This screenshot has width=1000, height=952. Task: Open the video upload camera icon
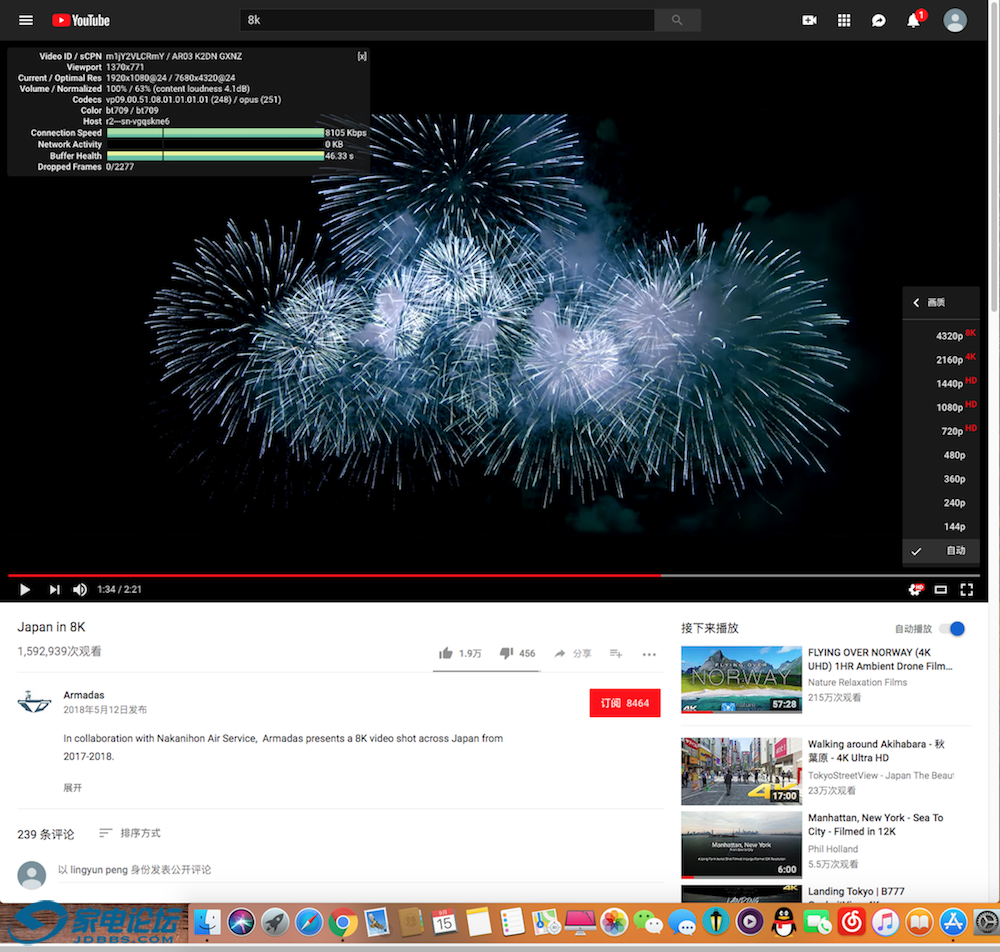(809, 20)
